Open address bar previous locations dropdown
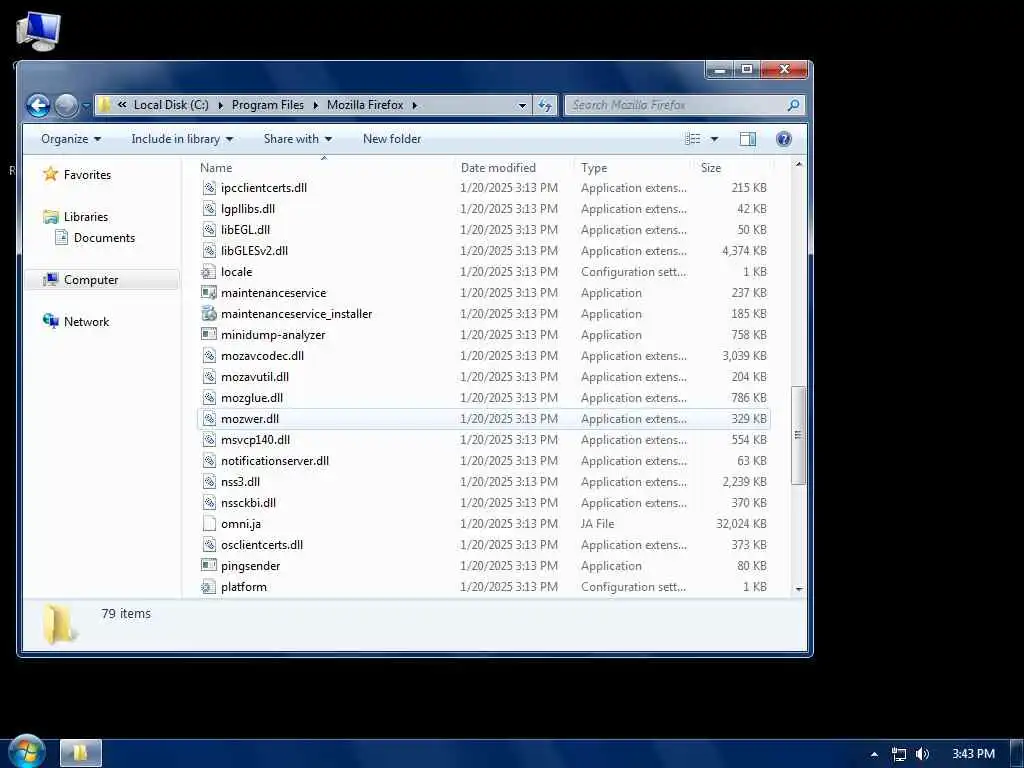This screenshot has height=768, width=1024. coord(522,105)
